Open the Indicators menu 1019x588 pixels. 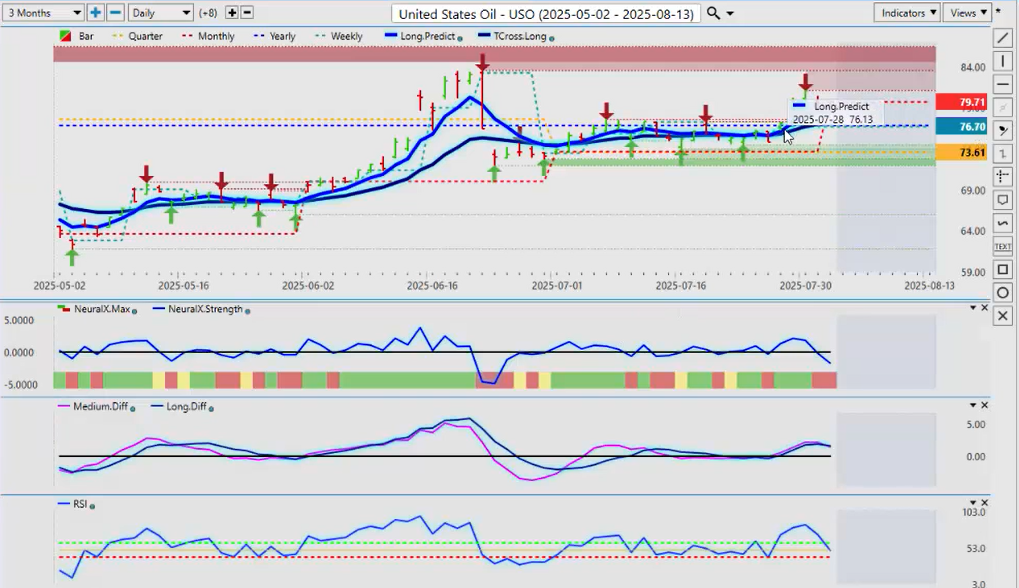(906, 13)
